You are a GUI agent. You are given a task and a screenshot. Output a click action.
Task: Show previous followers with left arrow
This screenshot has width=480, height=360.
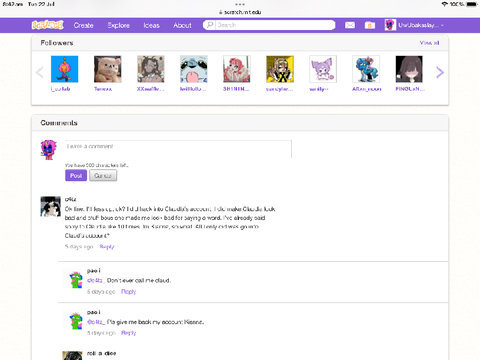click(40, 72)
